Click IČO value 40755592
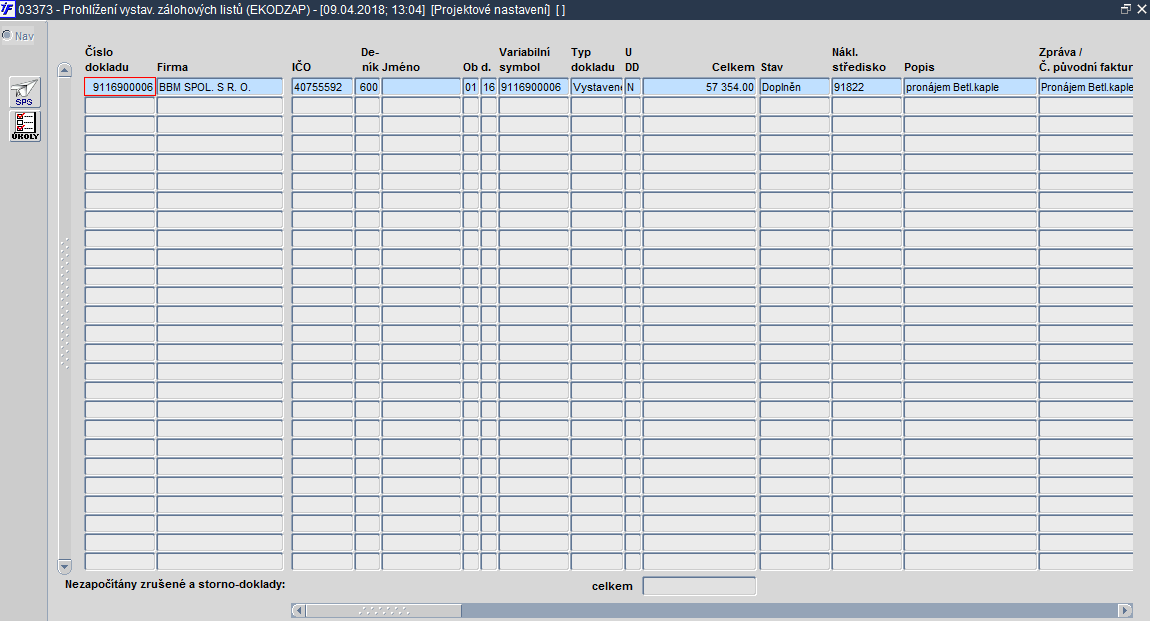 [x=322, y=87]
